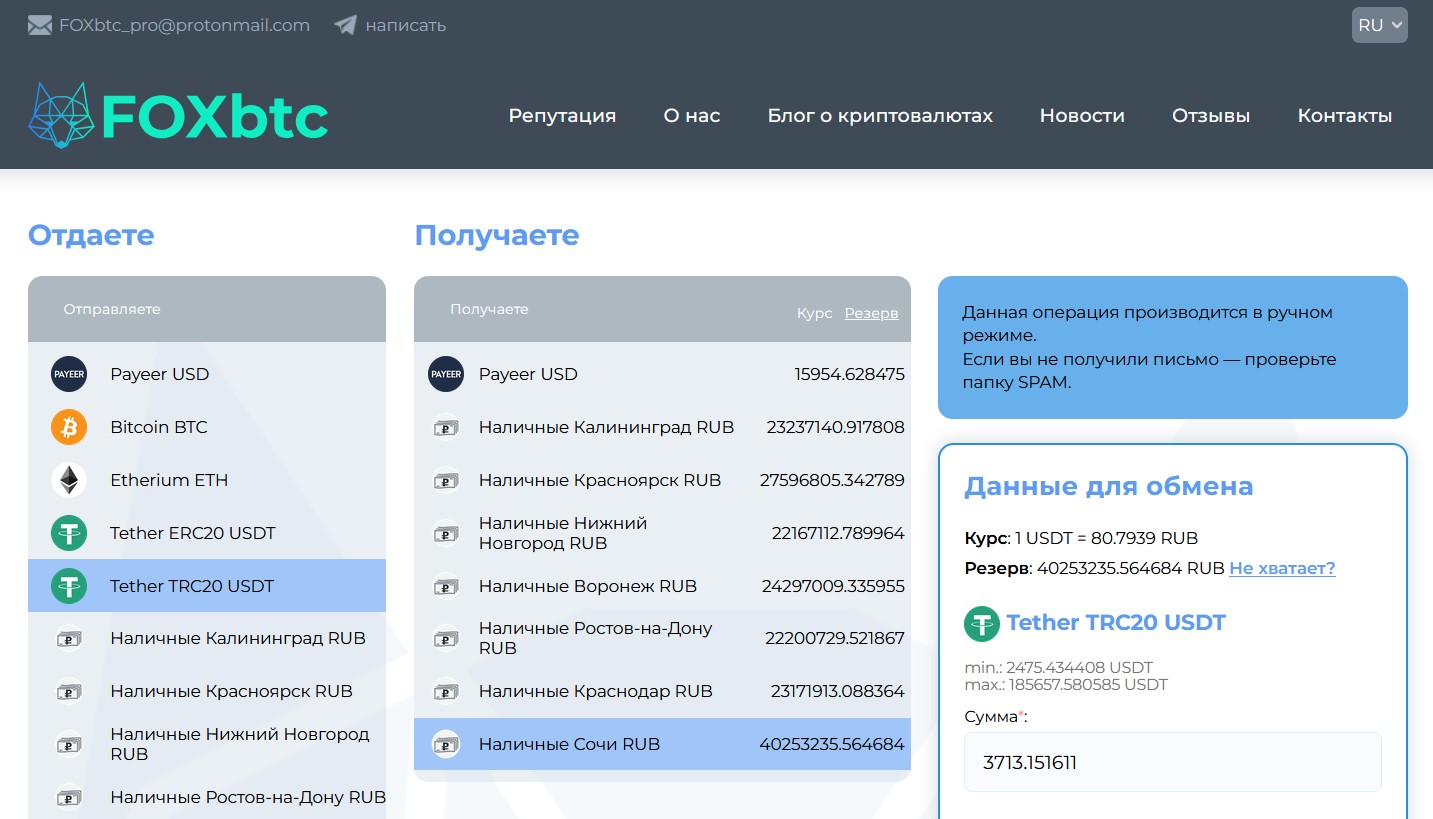The height and width of the screenshot is (819, 1433).
Task: Select Наличные Краснодар RUB to receive
Action: tap(662, 691)
